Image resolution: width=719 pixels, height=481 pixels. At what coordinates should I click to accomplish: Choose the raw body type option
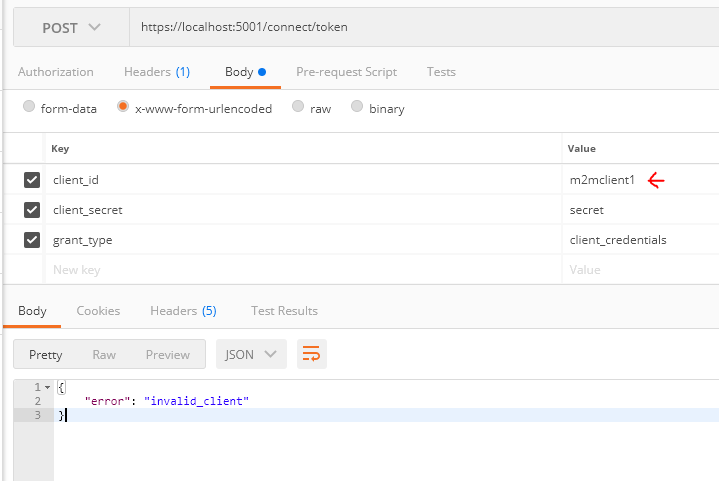298,107
